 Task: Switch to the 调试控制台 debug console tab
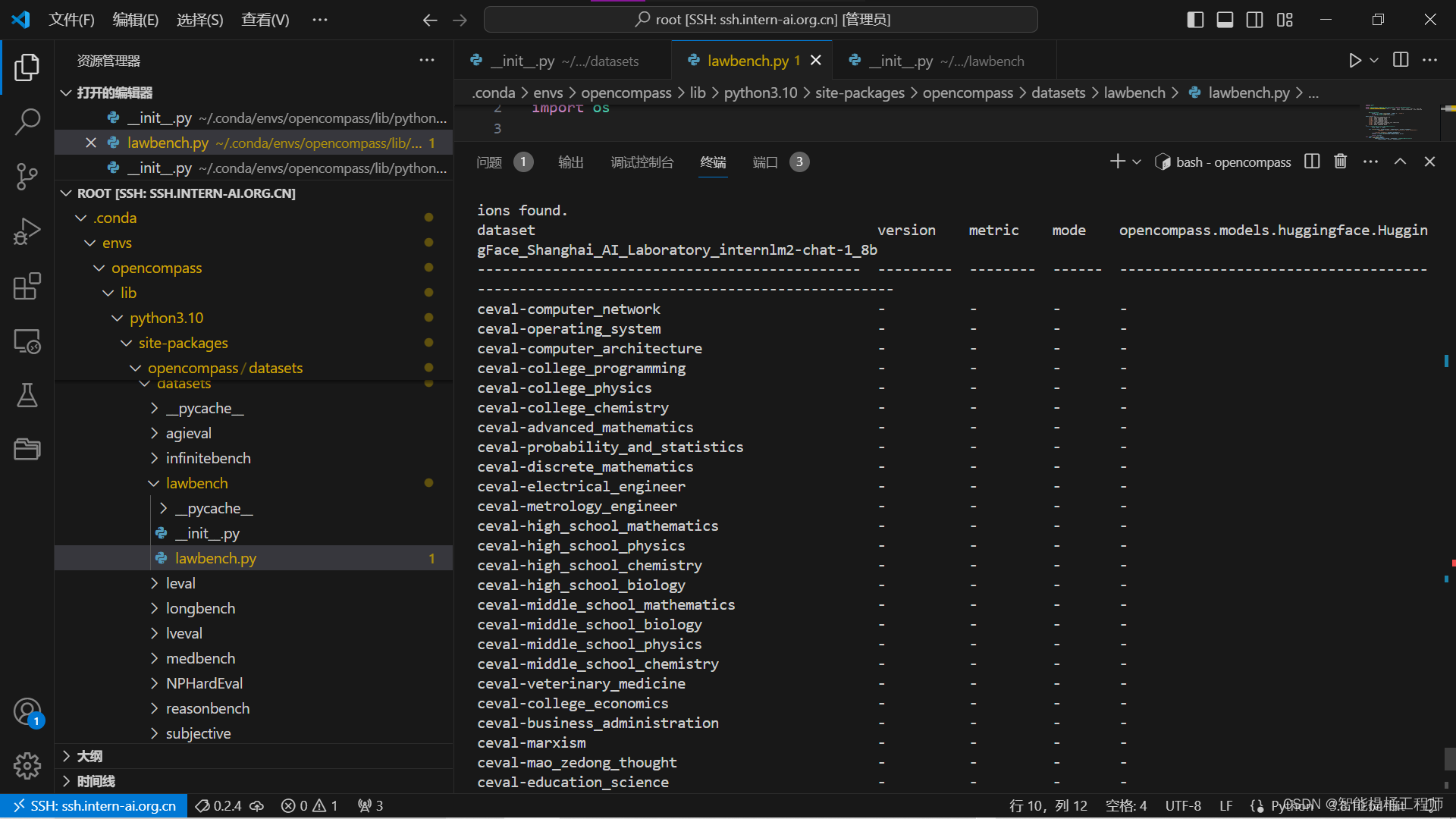(642, 162)
